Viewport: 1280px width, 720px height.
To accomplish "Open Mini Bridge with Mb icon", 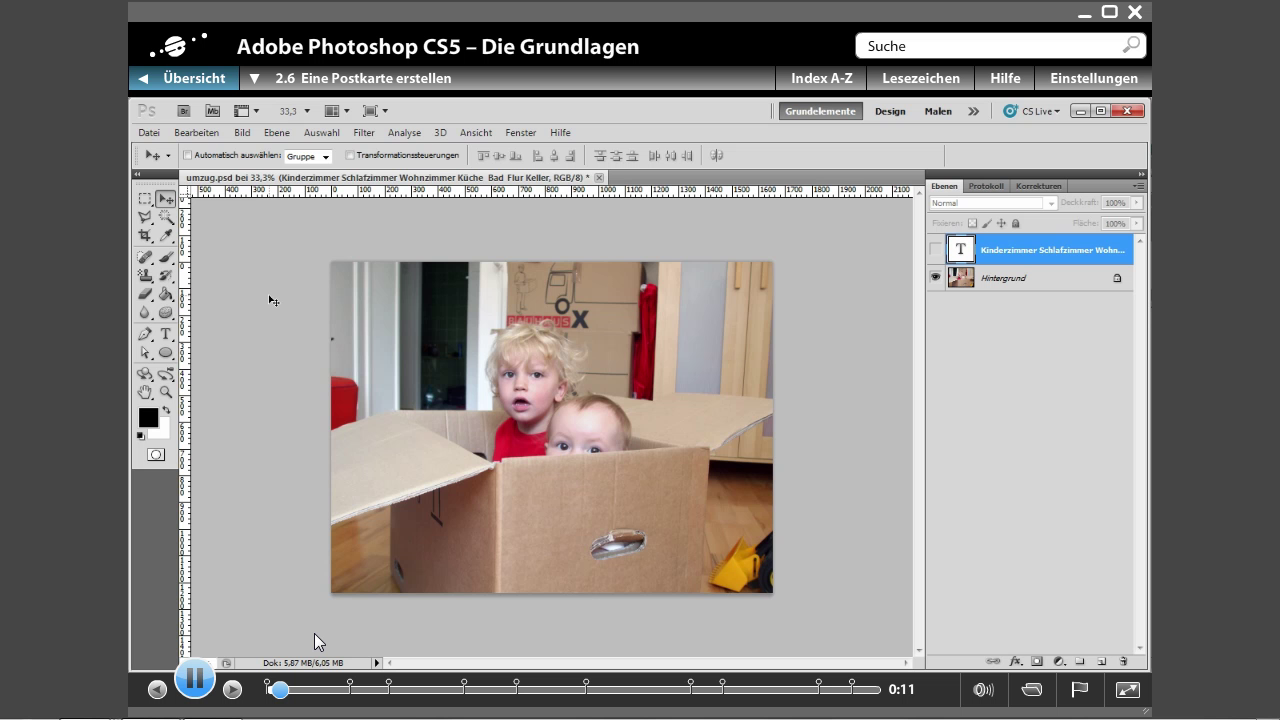I will (x=212, y=111).
